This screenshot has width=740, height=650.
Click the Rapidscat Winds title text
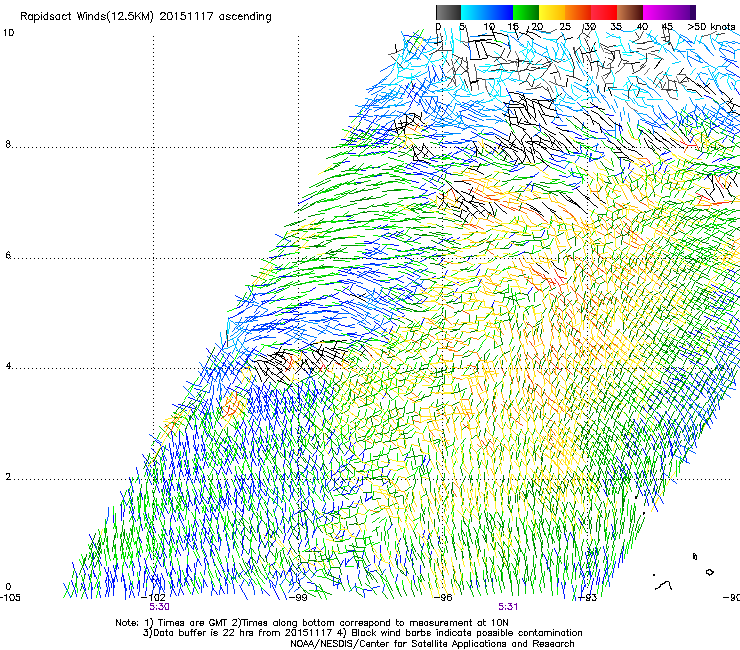146,17
